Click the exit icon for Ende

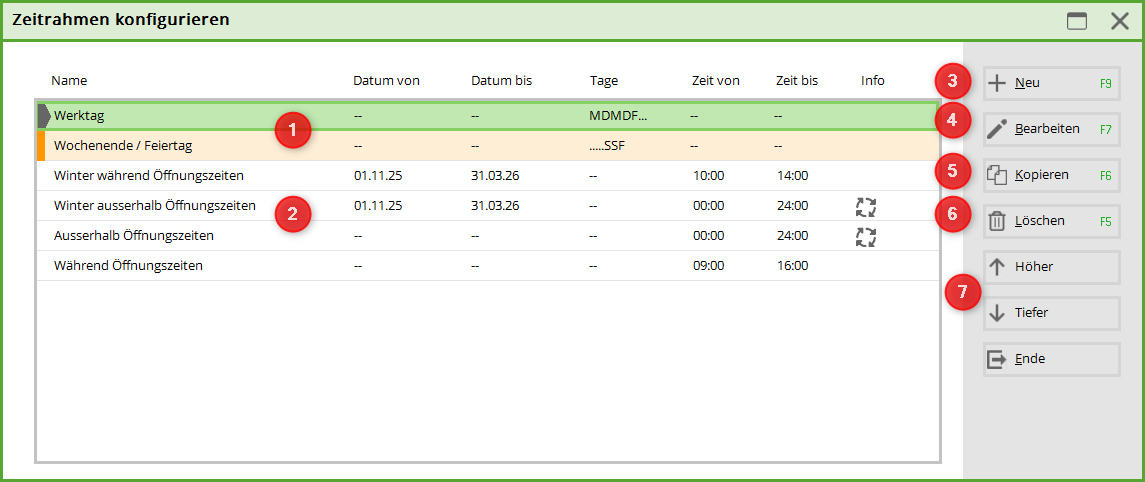[997, 359]
